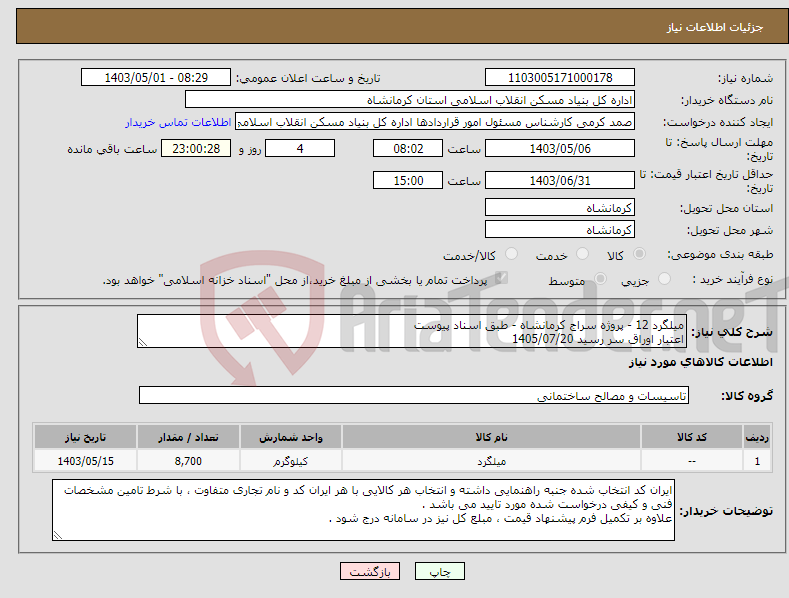The height and width of the screenshot is (598, 789).
Task: Click the نام کالا column header
Action: (x=491, y=437)
